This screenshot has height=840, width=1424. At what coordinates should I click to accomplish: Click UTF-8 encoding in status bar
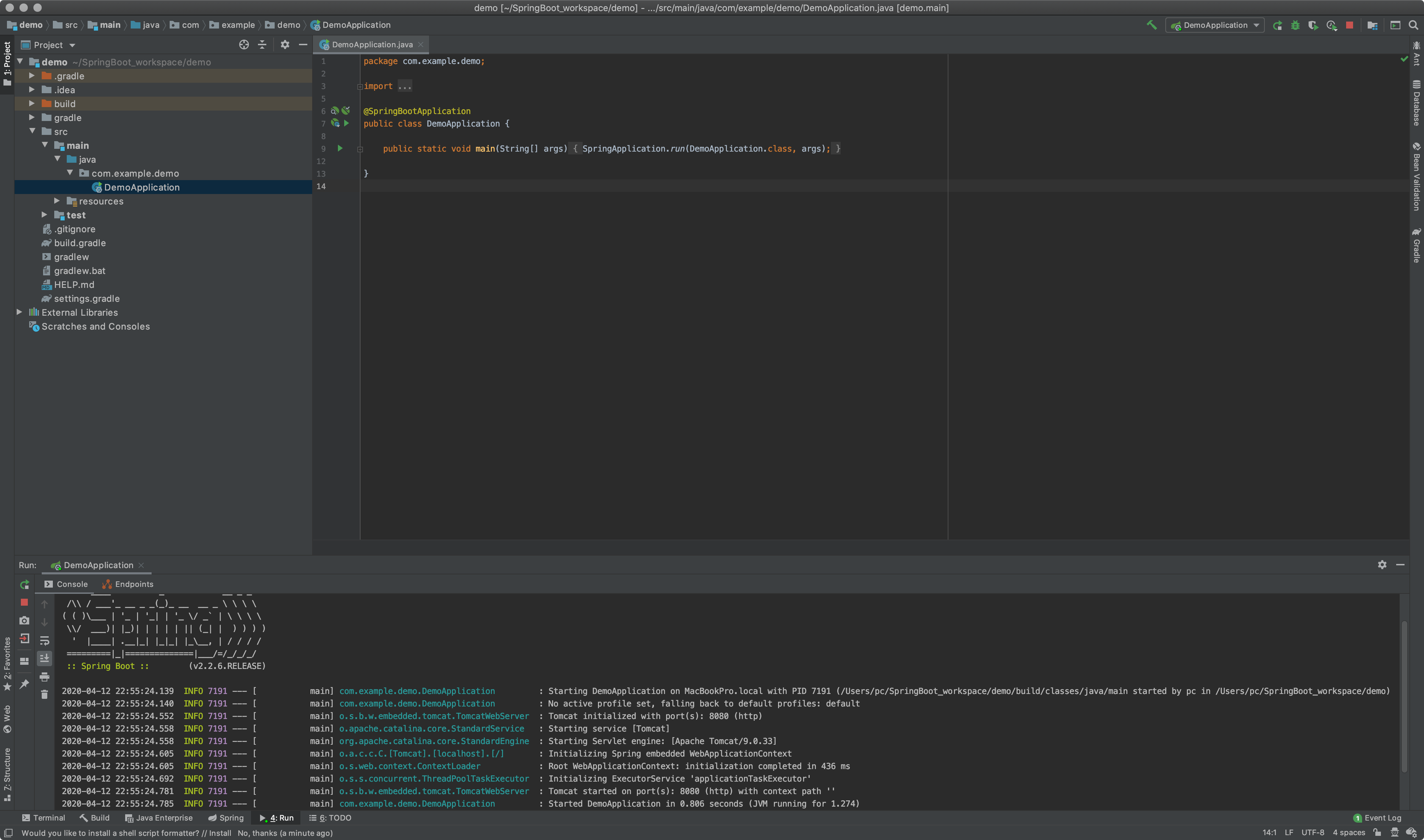point(1312,833)
